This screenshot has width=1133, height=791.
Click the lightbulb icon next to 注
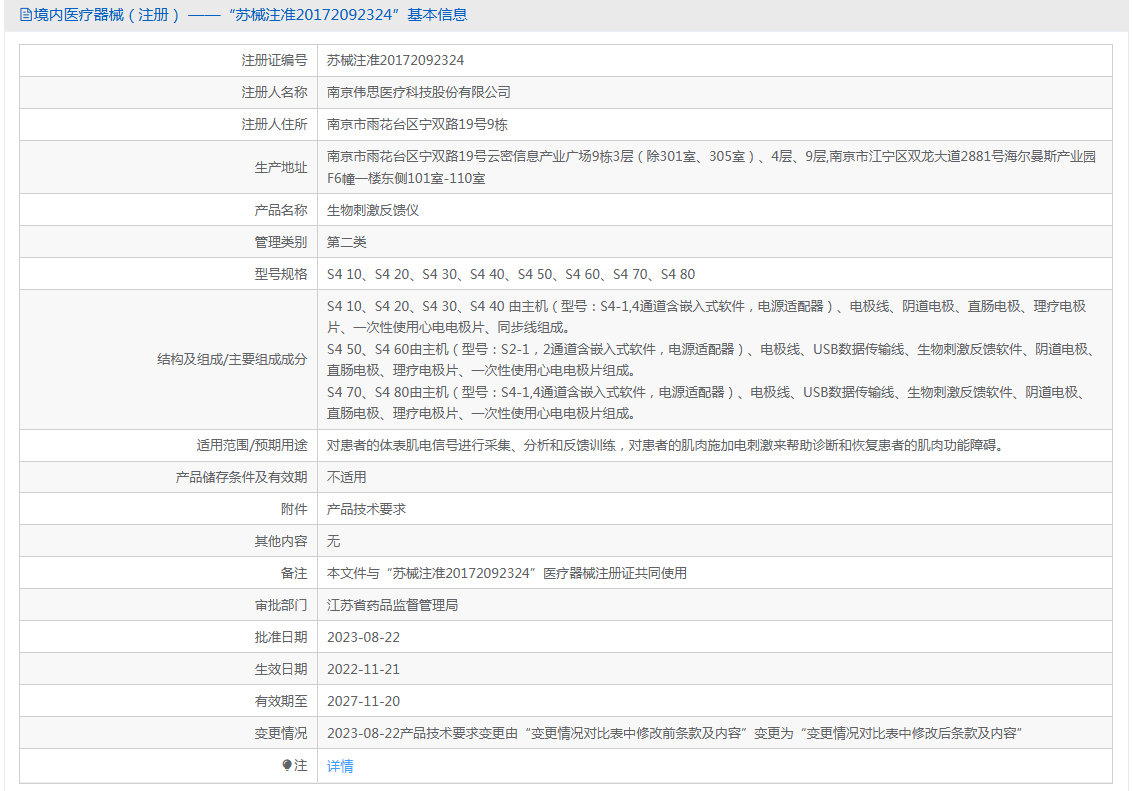[288, 765]
